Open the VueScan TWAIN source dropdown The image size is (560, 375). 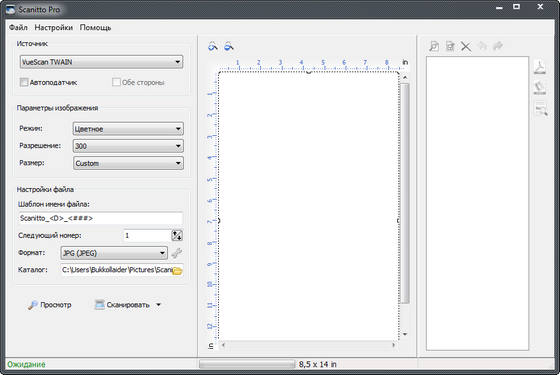(x=101, y=62)
